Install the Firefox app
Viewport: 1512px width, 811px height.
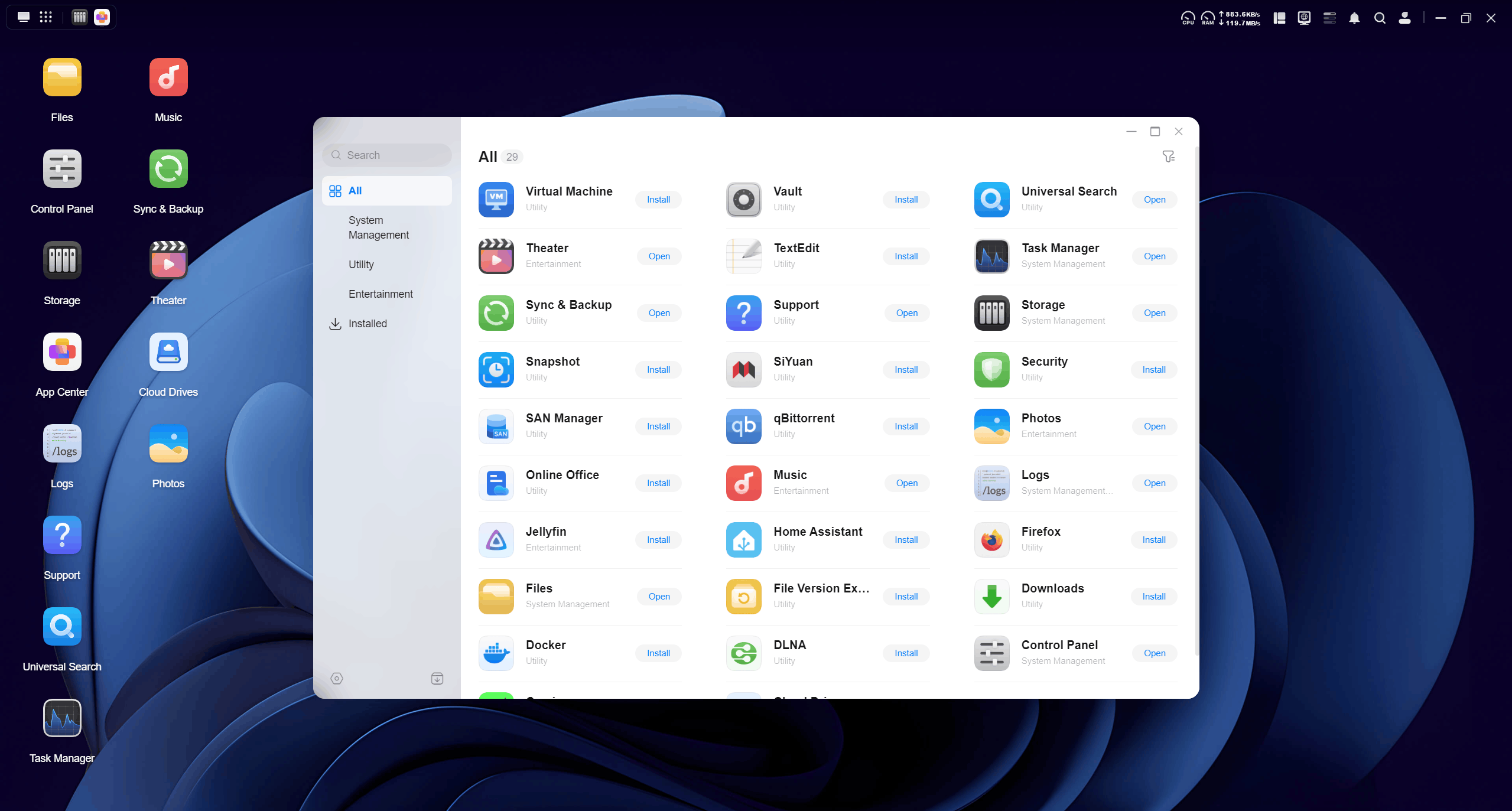(1153, 540)
